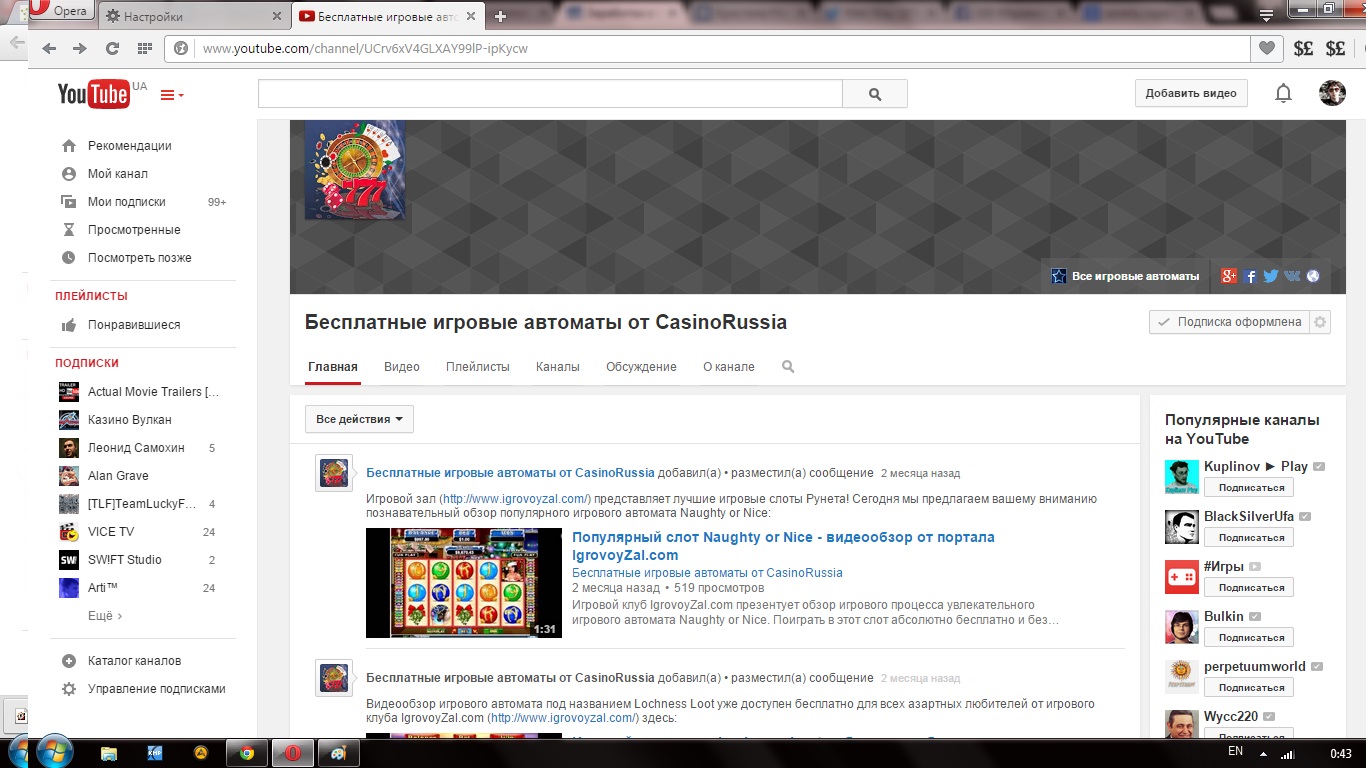This screenshot has height=768, width=1366.
Task: Go forward with the browser forward arrow
Action: tap(80, 48)
